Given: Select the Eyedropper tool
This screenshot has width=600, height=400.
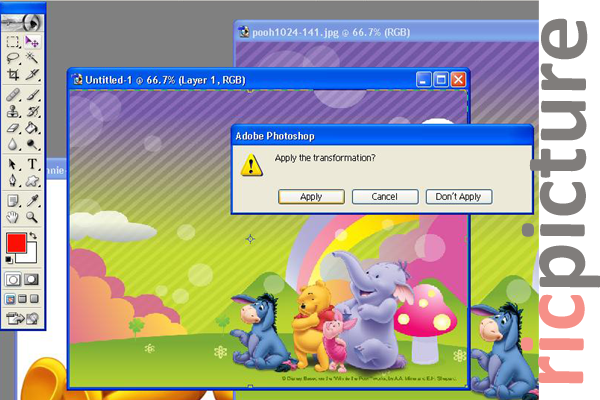Looking at the screenshot, I should 32,201.
